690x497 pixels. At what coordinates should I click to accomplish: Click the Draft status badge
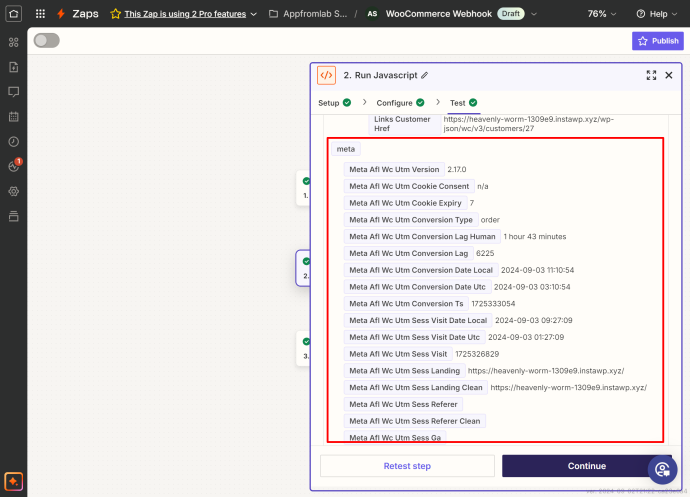[510, 14]
